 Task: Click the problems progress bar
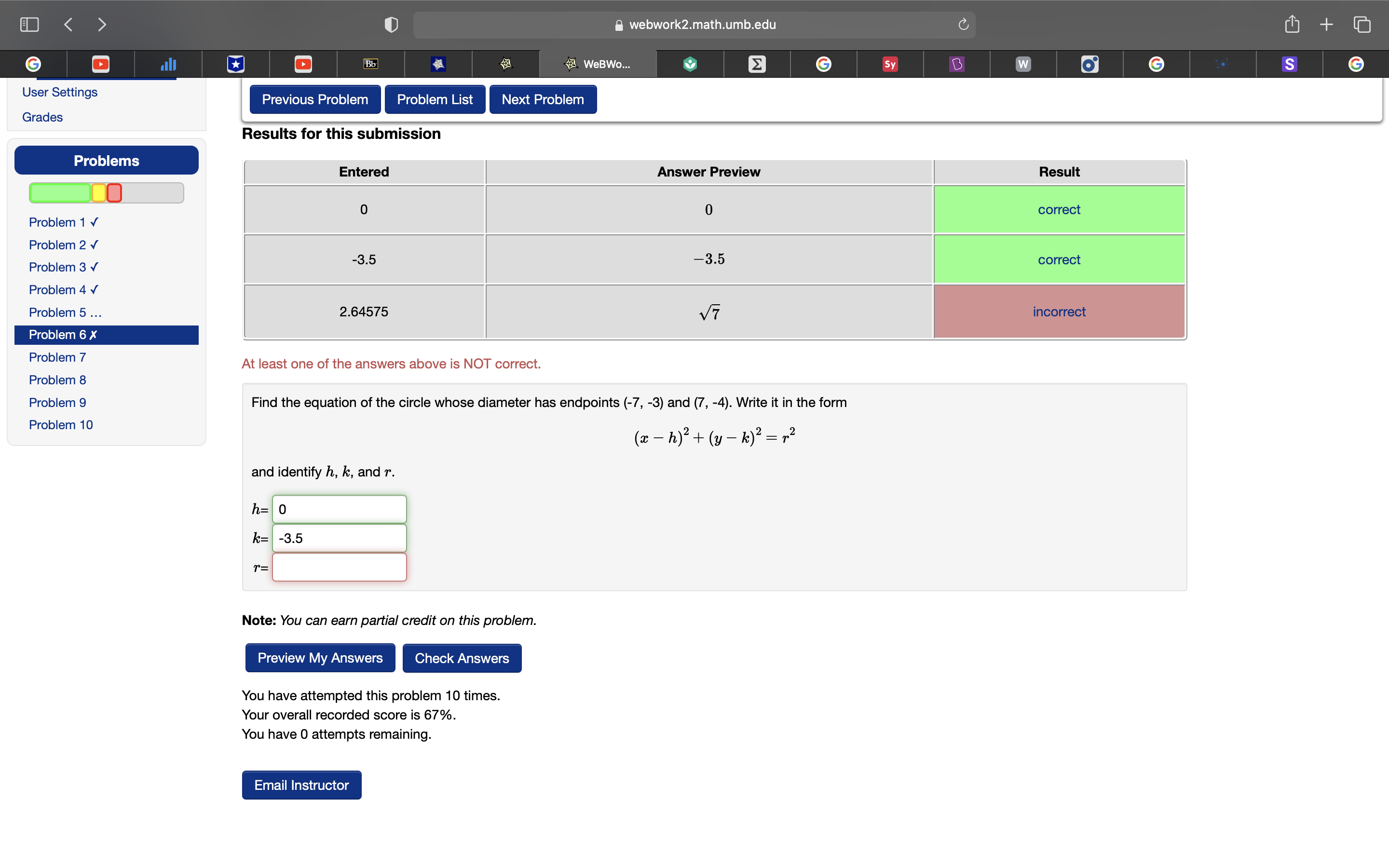coord(106,193)
